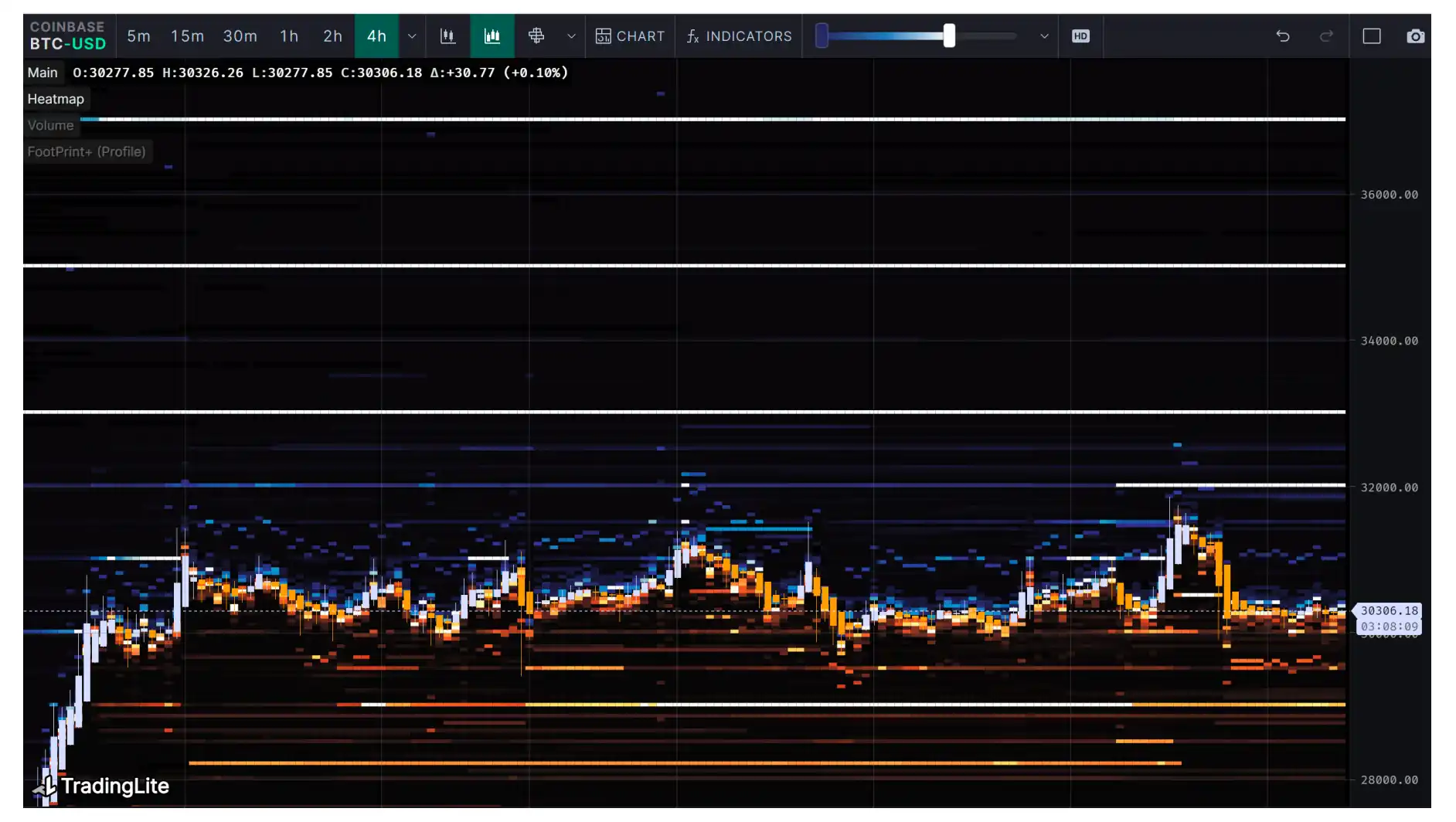1456x822 pixels.
Task: Click the 32000.00 price axis label
Action: [x=1390, y=487]
